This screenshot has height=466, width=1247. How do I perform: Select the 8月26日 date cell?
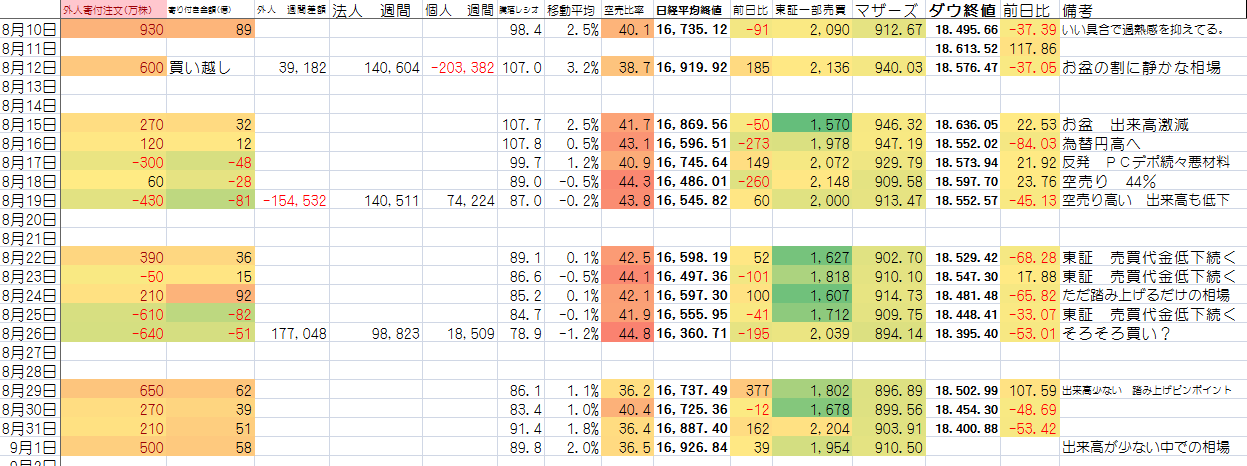coord(29,333)
